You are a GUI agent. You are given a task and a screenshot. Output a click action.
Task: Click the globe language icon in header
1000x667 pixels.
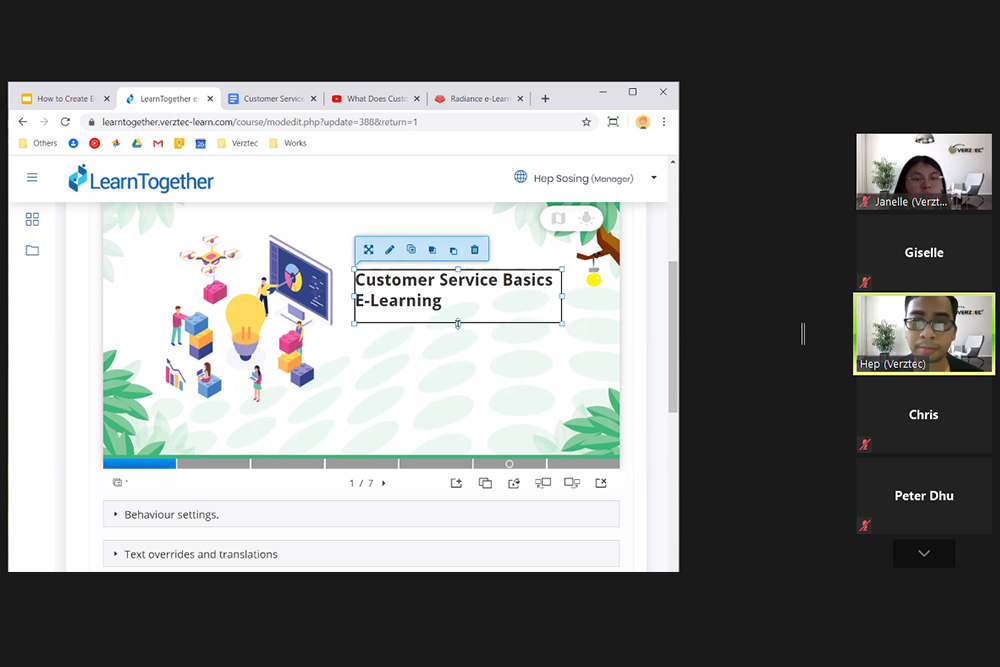tap(520, 177)
